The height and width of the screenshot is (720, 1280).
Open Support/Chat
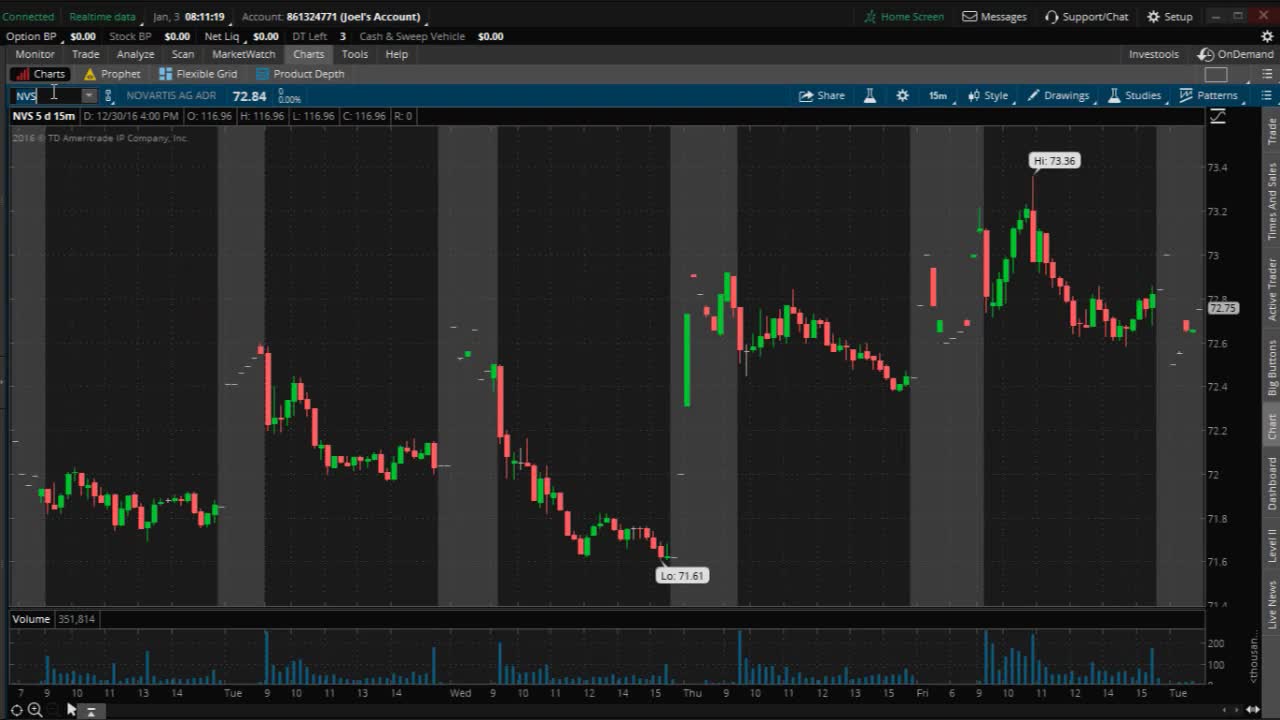coord(1087,17)
